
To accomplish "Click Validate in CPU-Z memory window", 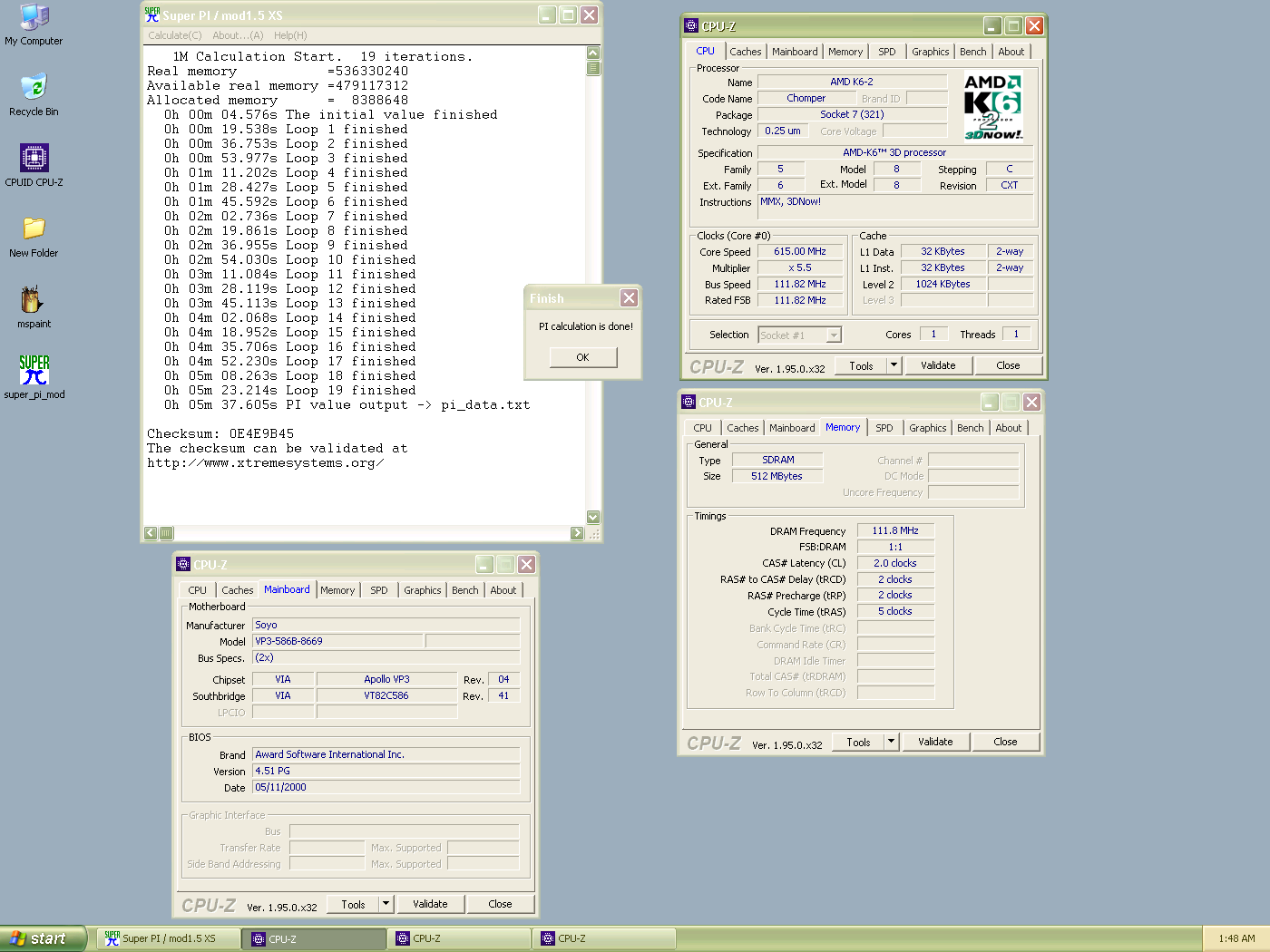I will (x=936, y=742).
